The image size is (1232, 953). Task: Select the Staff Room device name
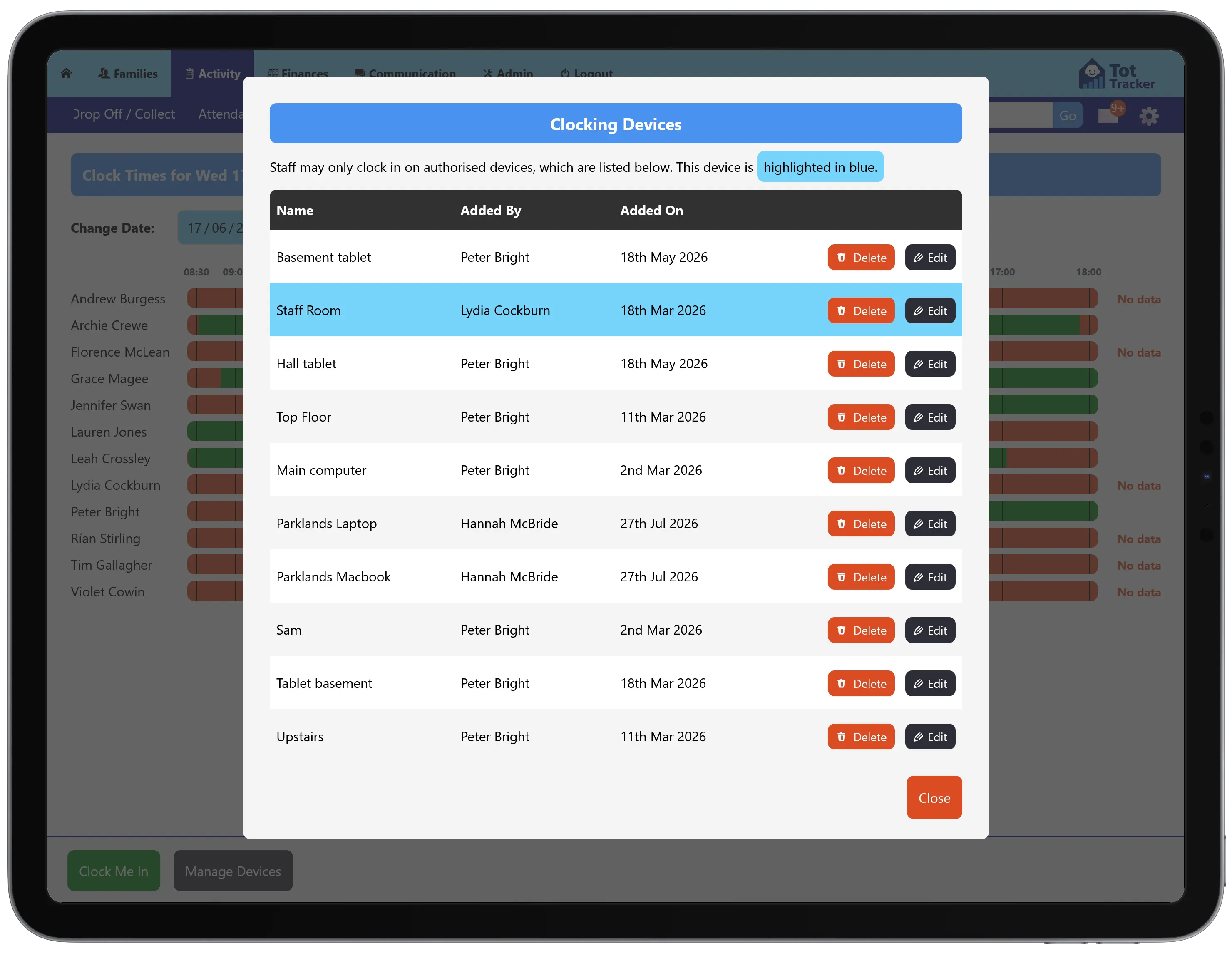(308, 311)
